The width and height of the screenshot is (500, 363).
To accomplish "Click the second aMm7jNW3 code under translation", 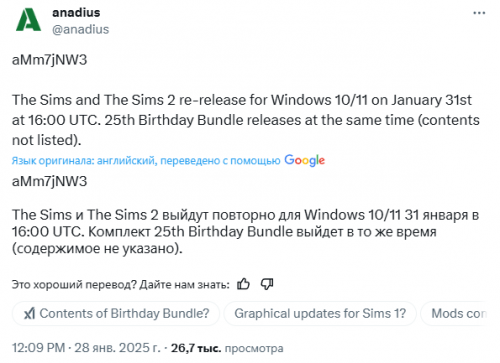I will click(49, 181).
